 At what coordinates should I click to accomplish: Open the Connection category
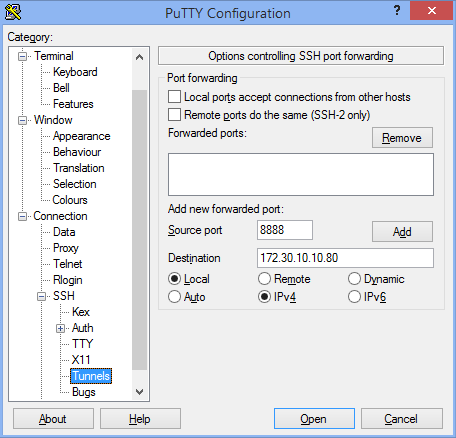(x=60, y=216)
